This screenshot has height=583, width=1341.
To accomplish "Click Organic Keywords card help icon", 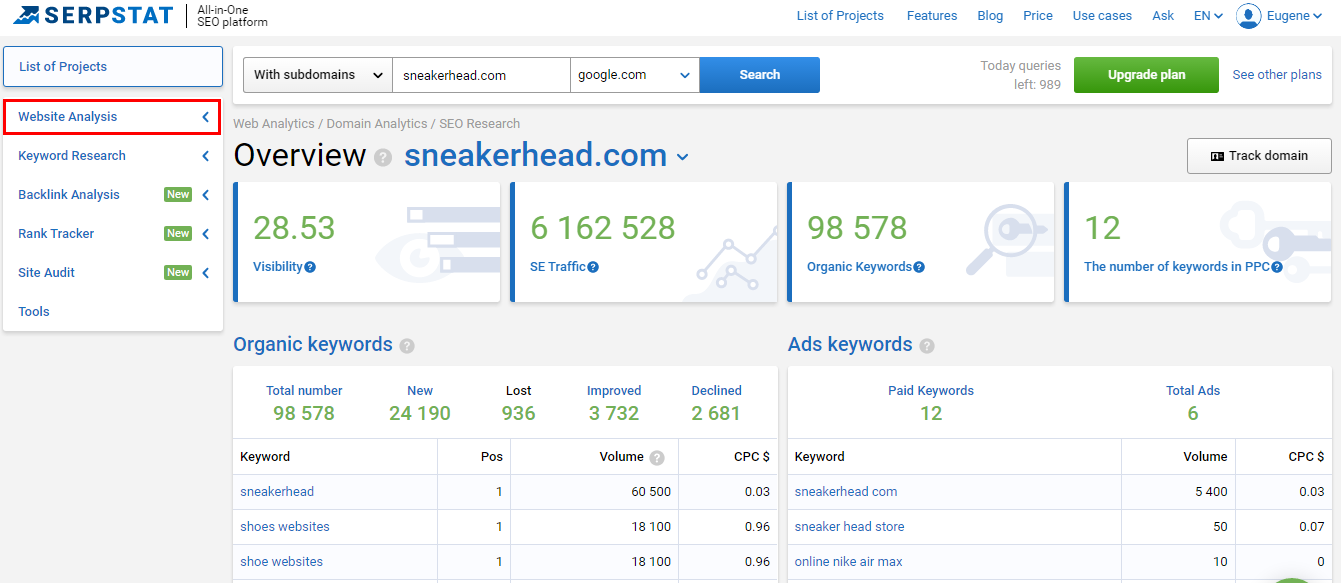I will click(x=919, y=267).
